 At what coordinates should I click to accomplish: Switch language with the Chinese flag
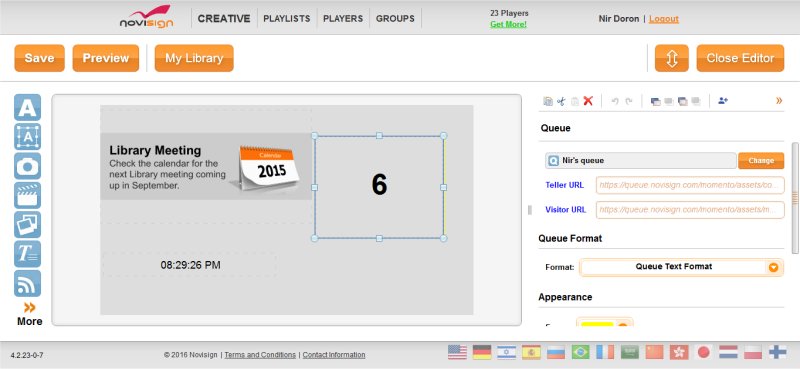tap(655, 352)
